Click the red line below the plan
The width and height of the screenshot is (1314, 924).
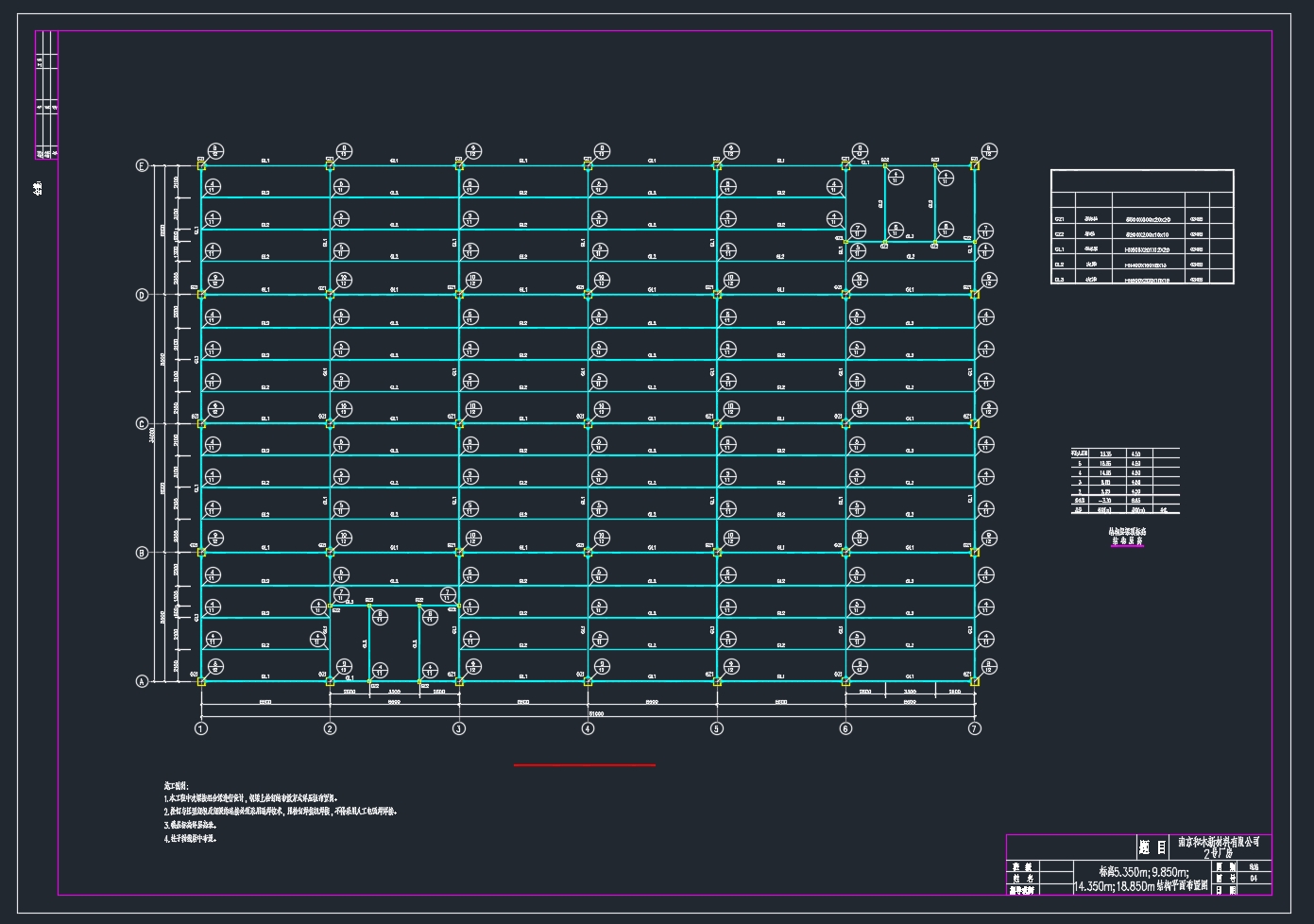(x=584, y=765)
